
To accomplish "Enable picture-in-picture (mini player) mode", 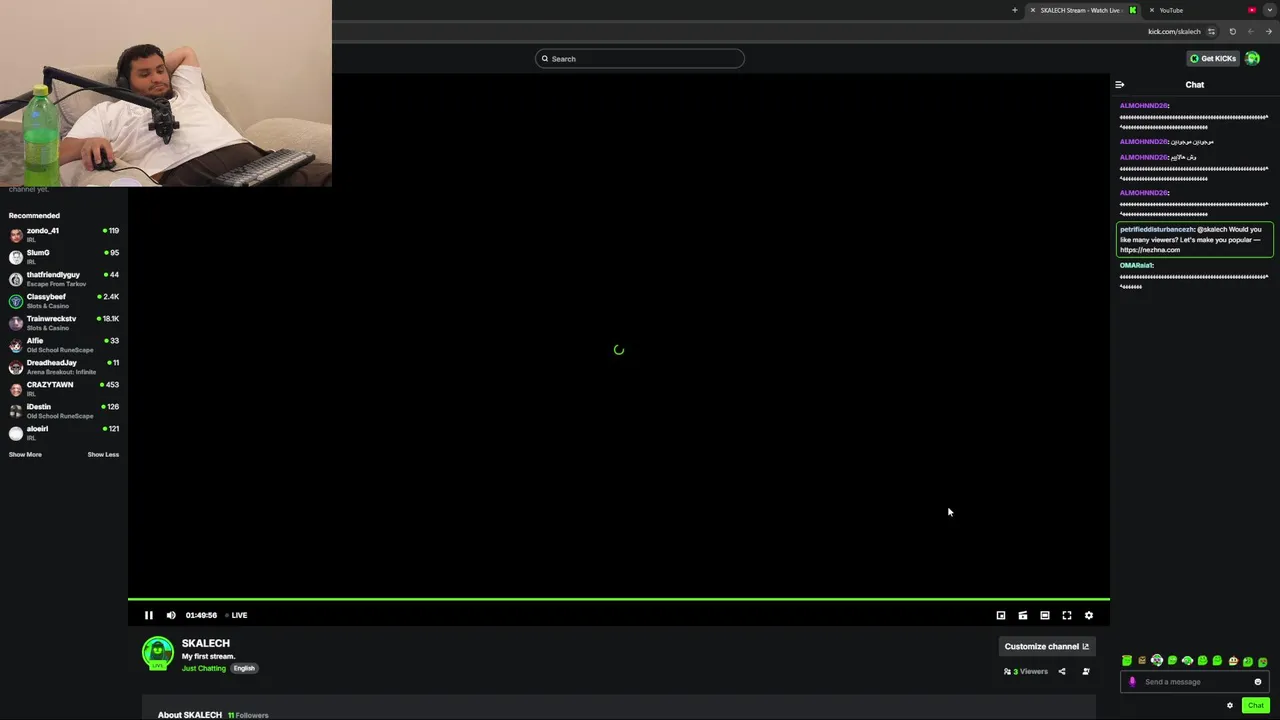I will 1001,615.
